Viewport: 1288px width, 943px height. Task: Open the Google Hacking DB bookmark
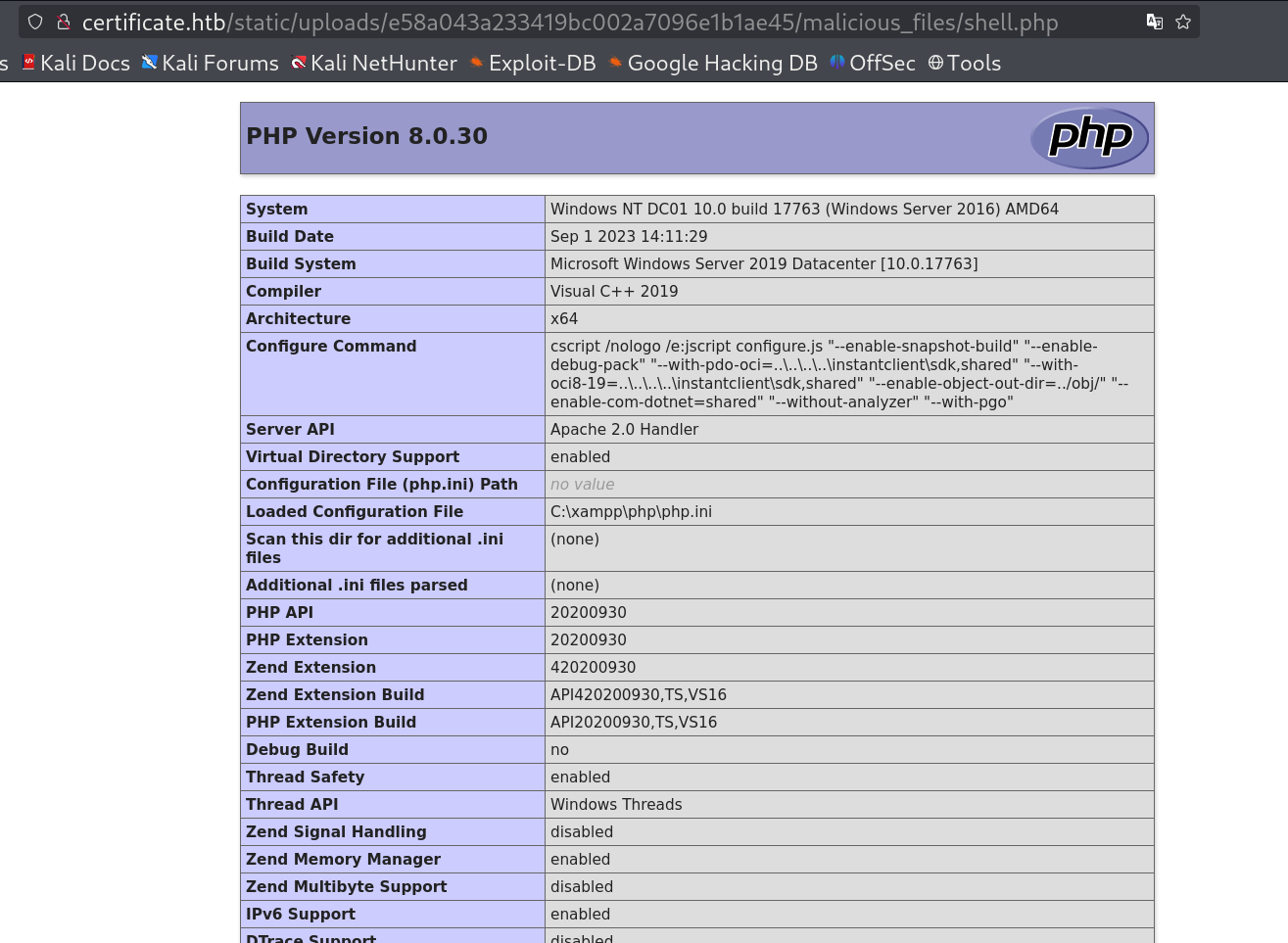click(713, 63)
